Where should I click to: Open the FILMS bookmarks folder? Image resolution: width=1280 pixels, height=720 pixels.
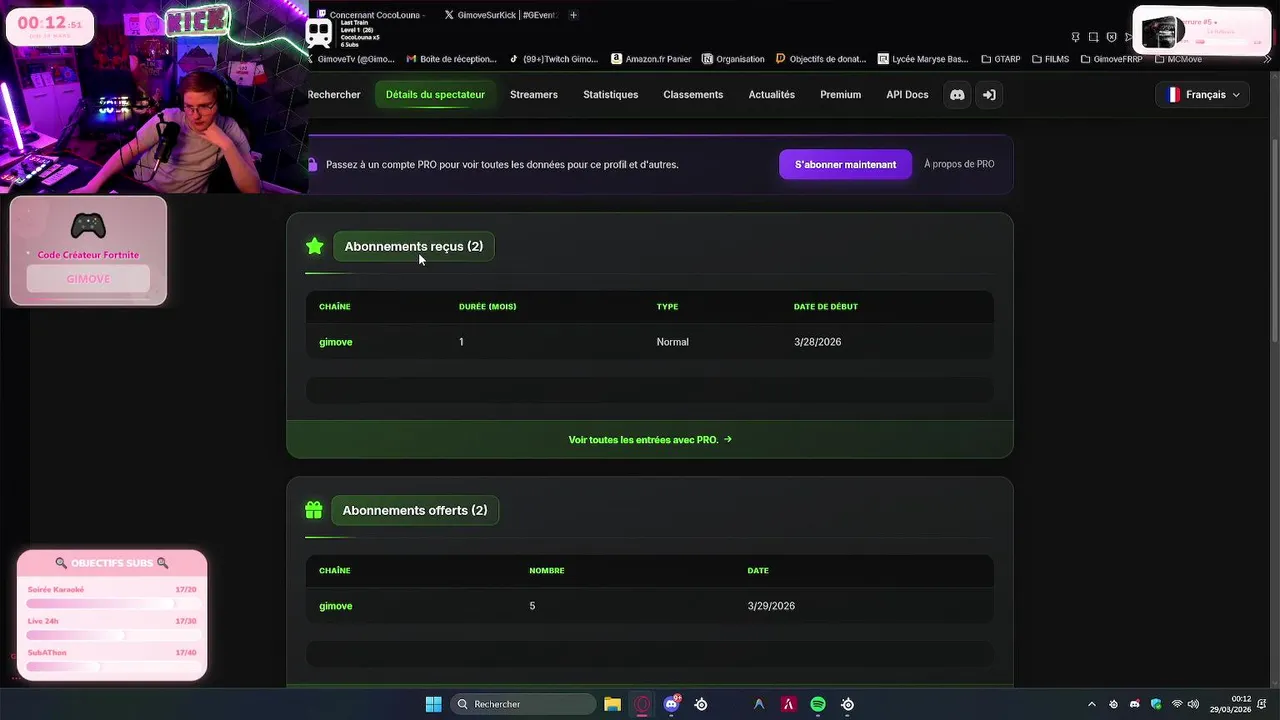[1050, 59]
